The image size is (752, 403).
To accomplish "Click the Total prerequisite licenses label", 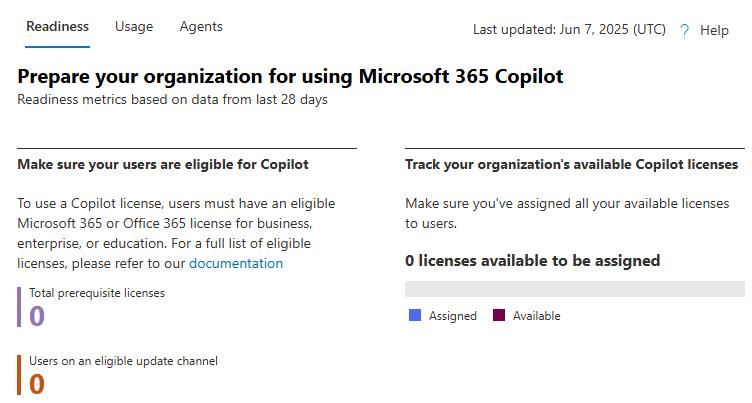I will click(97, 293).
